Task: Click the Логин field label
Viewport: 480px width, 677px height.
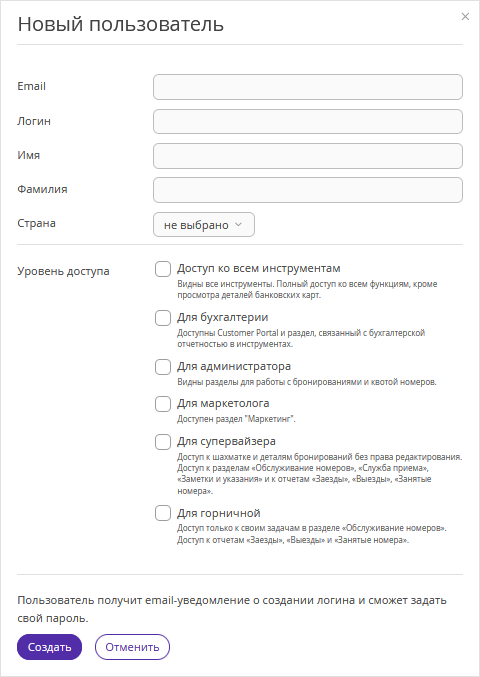Action: pyautogui.click(x=34, y=121)
